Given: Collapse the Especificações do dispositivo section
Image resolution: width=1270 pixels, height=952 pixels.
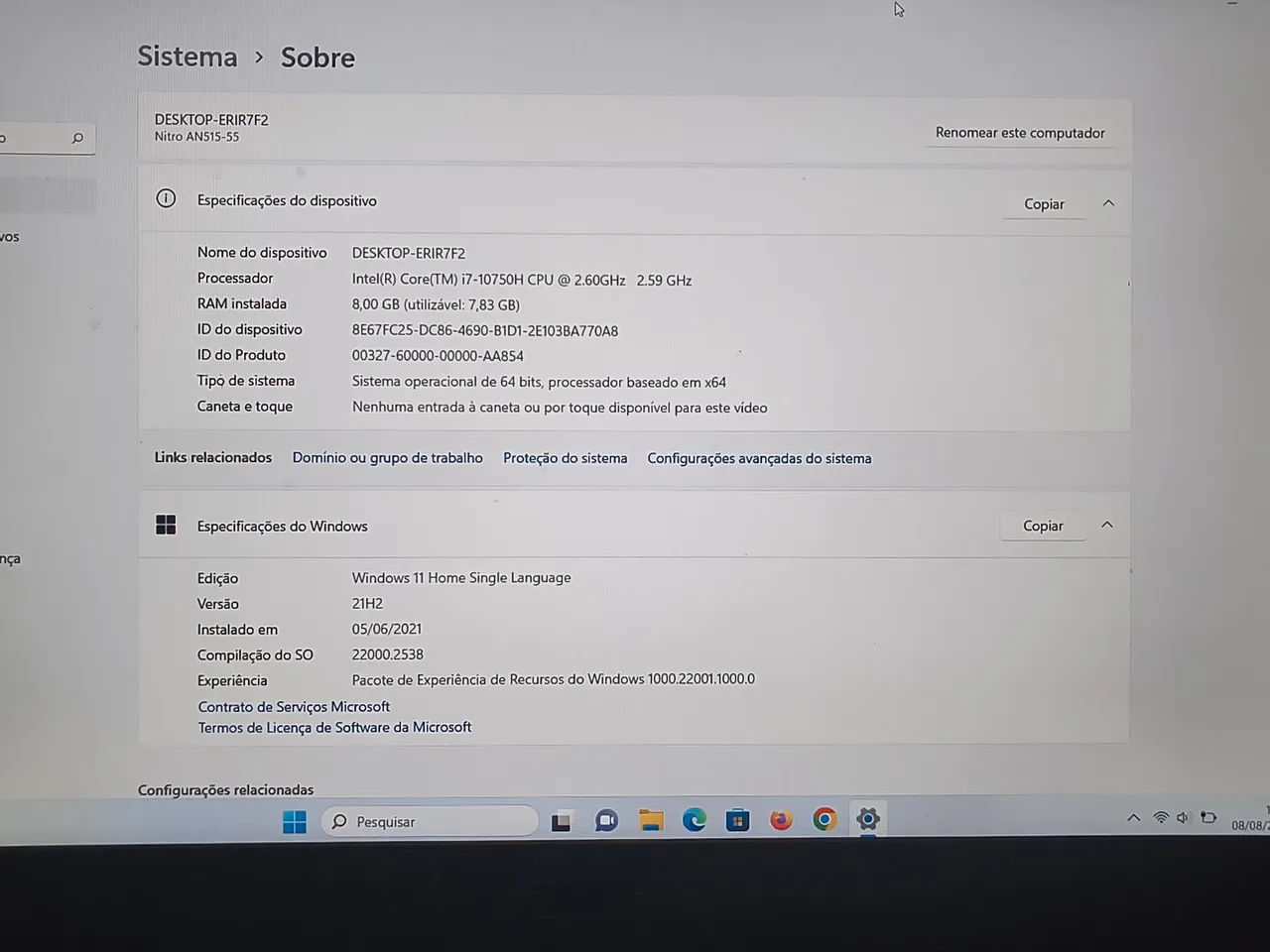Looking at the screenshot, I should (x=1108, y=203).
